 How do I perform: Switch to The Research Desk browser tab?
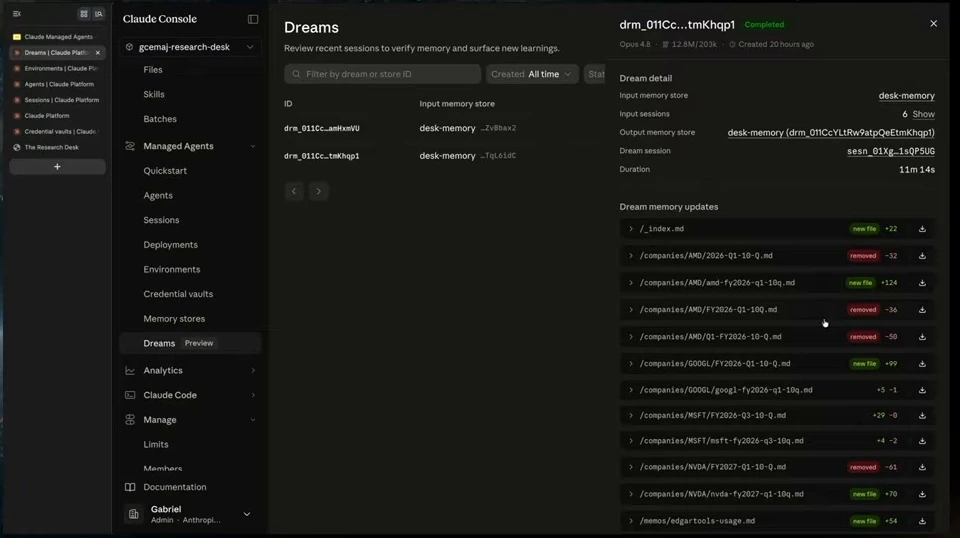tap(58, 148)
